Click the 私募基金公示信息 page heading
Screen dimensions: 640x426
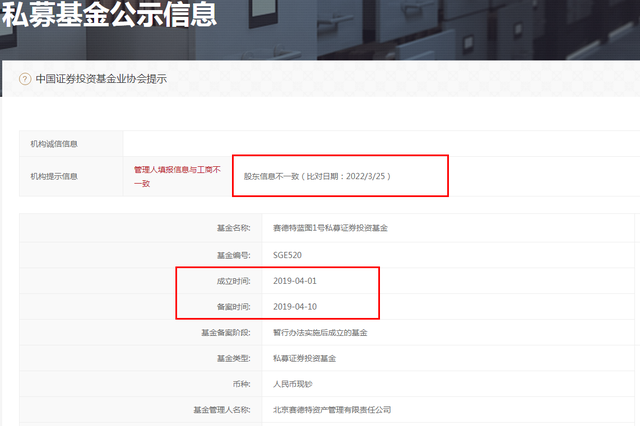click(109, 14)
